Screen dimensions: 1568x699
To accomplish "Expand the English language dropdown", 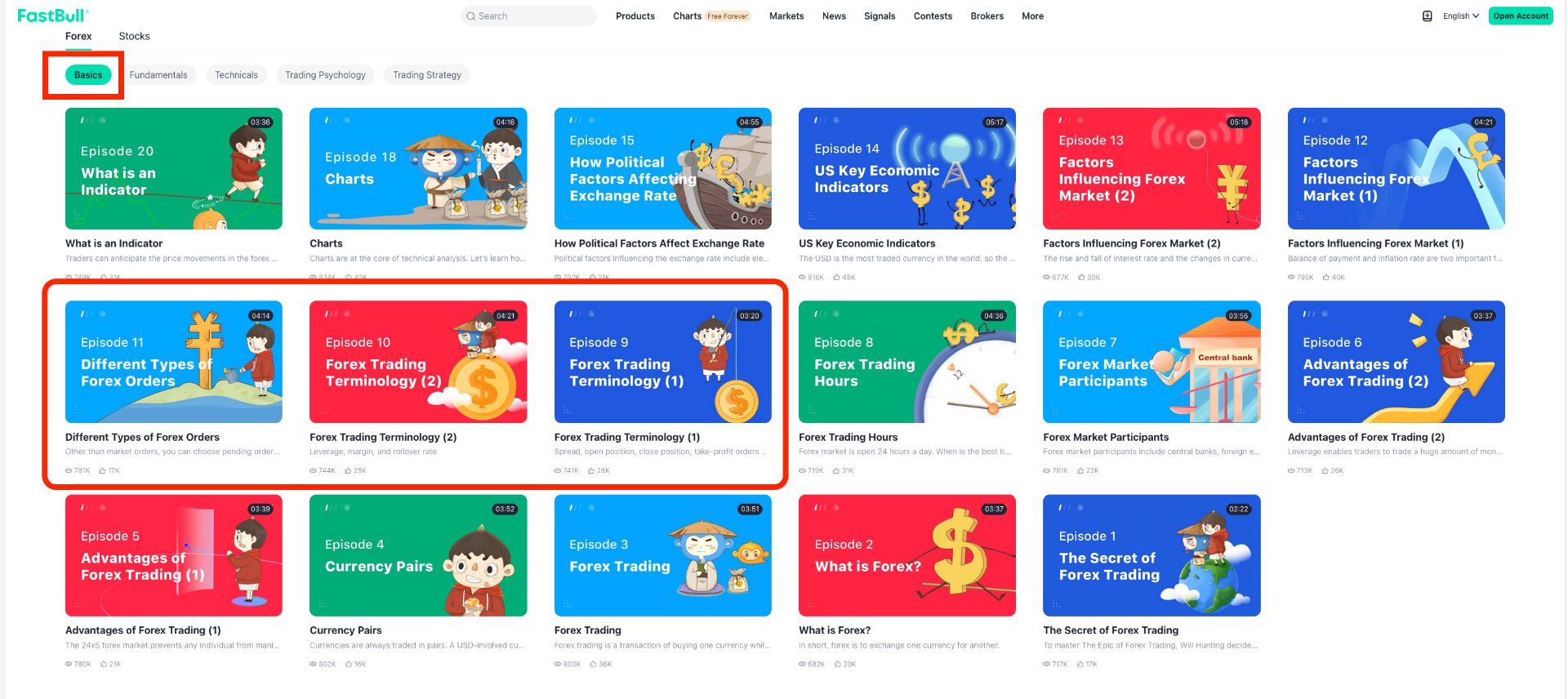I will 1460,16.
